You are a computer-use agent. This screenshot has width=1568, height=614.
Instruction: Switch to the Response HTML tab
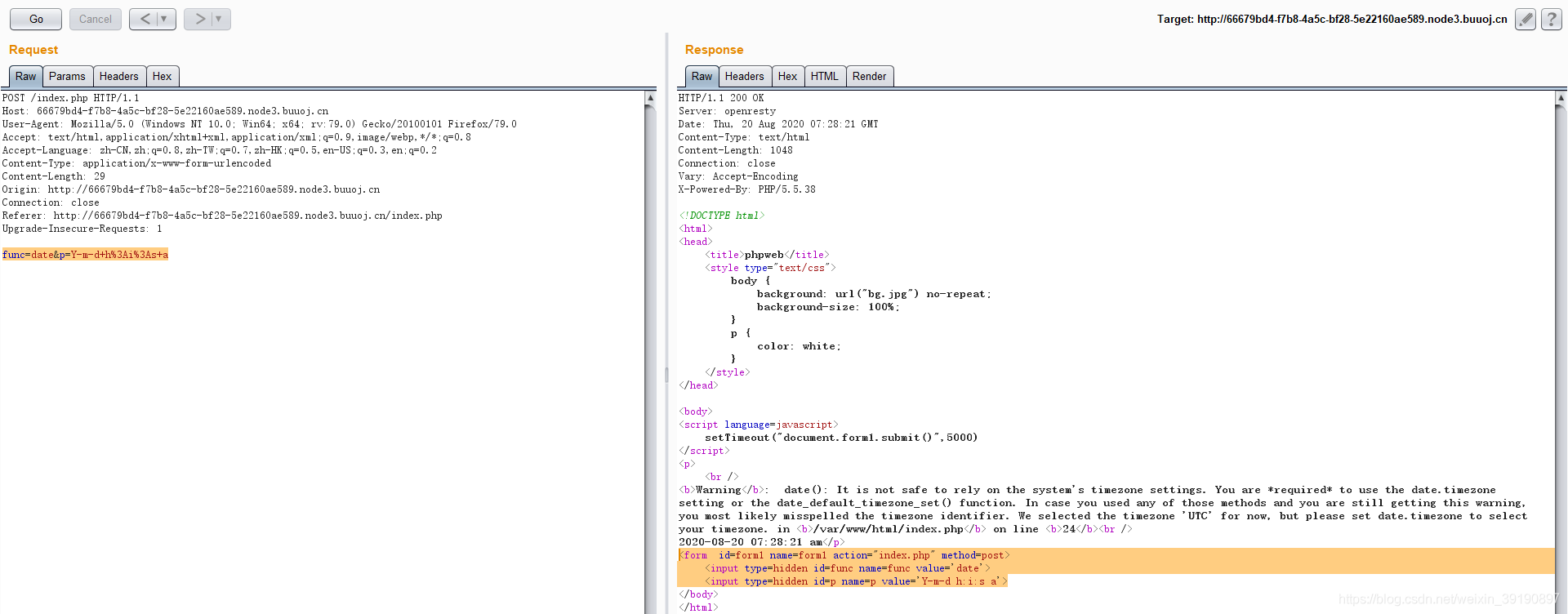(825, 76)
